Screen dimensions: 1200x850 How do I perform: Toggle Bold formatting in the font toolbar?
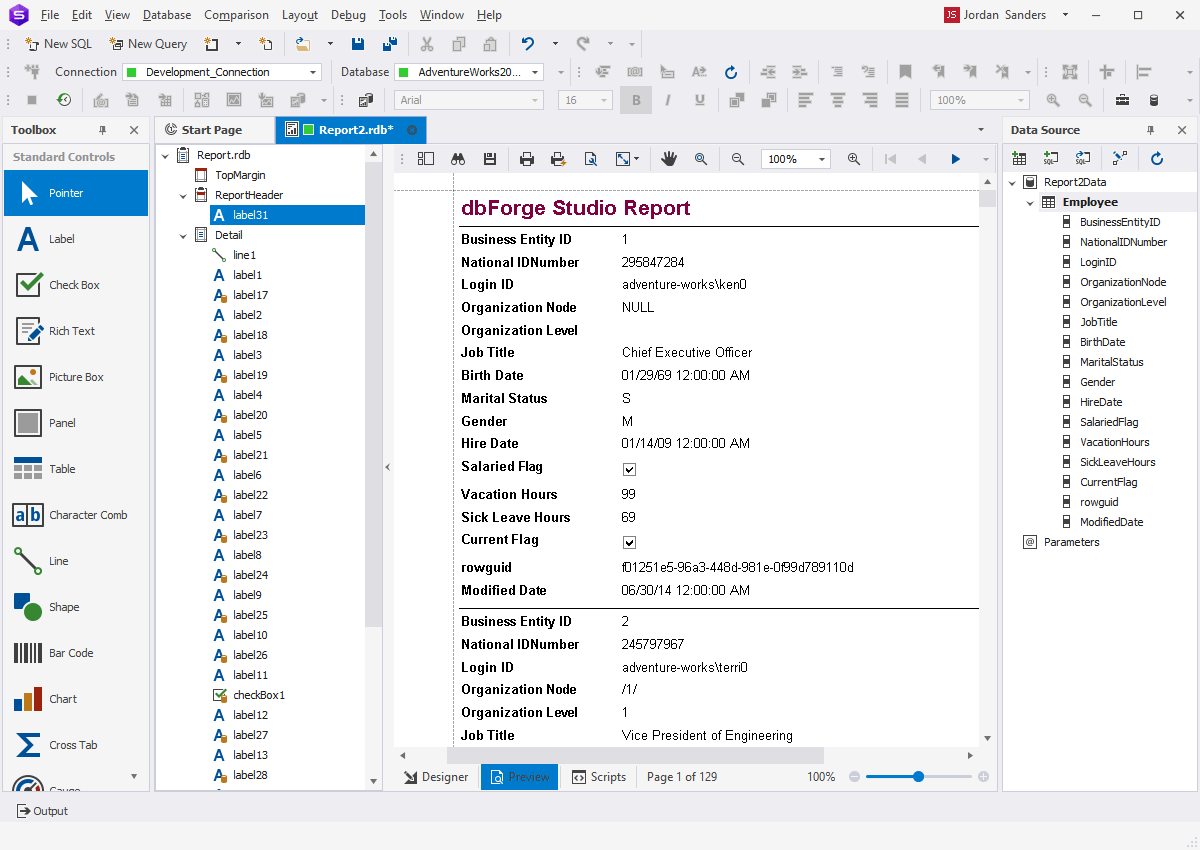(x=636, y=100)
